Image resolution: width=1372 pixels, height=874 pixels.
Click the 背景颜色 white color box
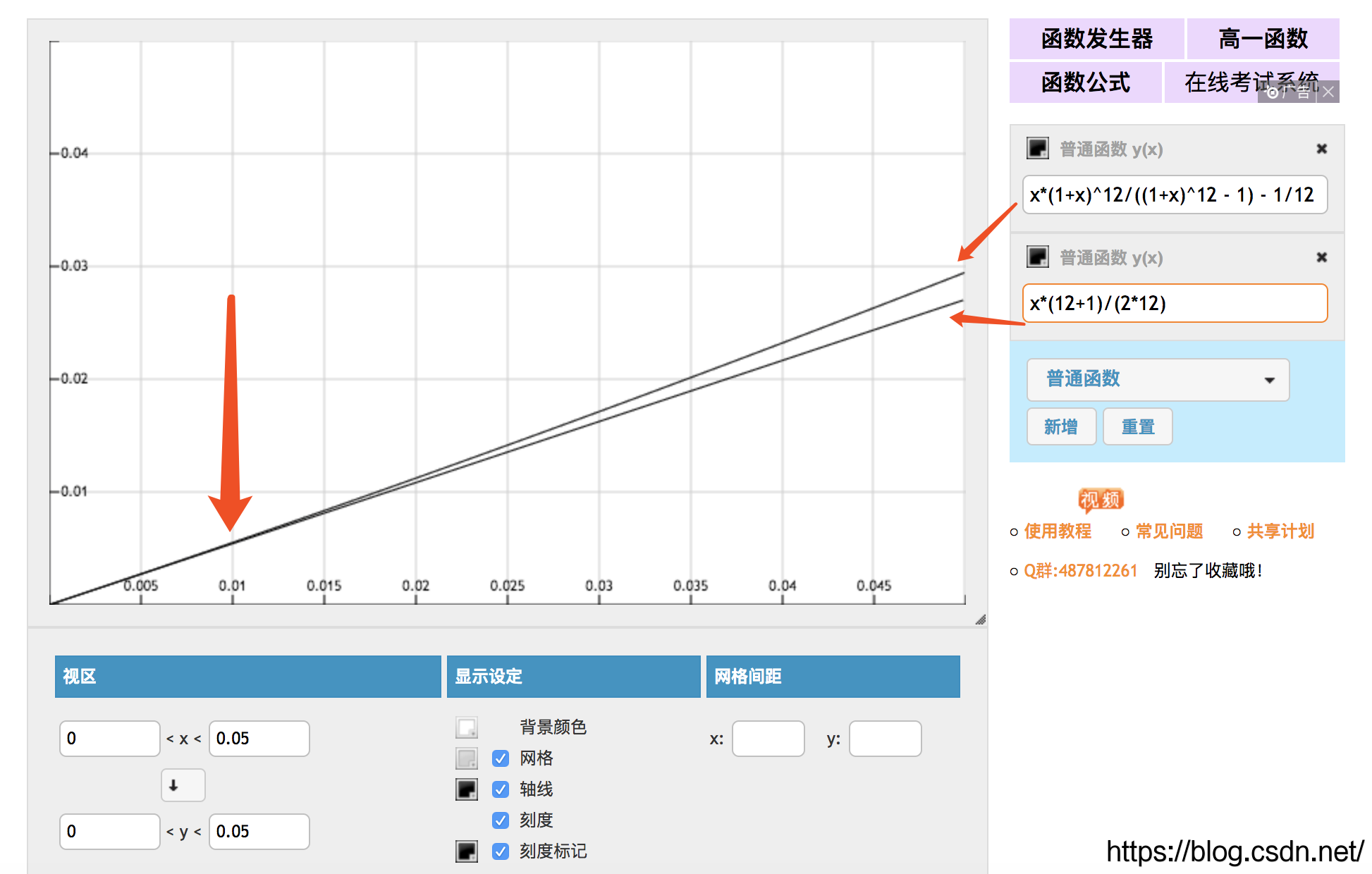point(467,727)
